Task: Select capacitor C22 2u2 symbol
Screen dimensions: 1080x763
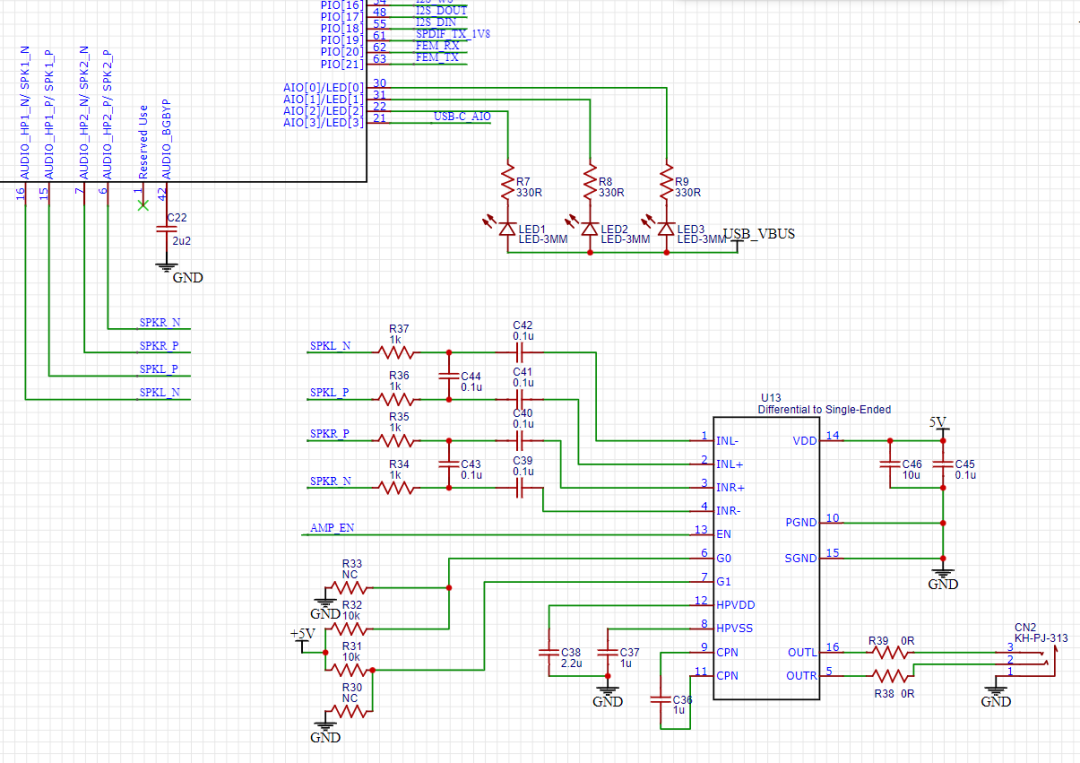Action: pyautogui.click(x=166, y=229)
